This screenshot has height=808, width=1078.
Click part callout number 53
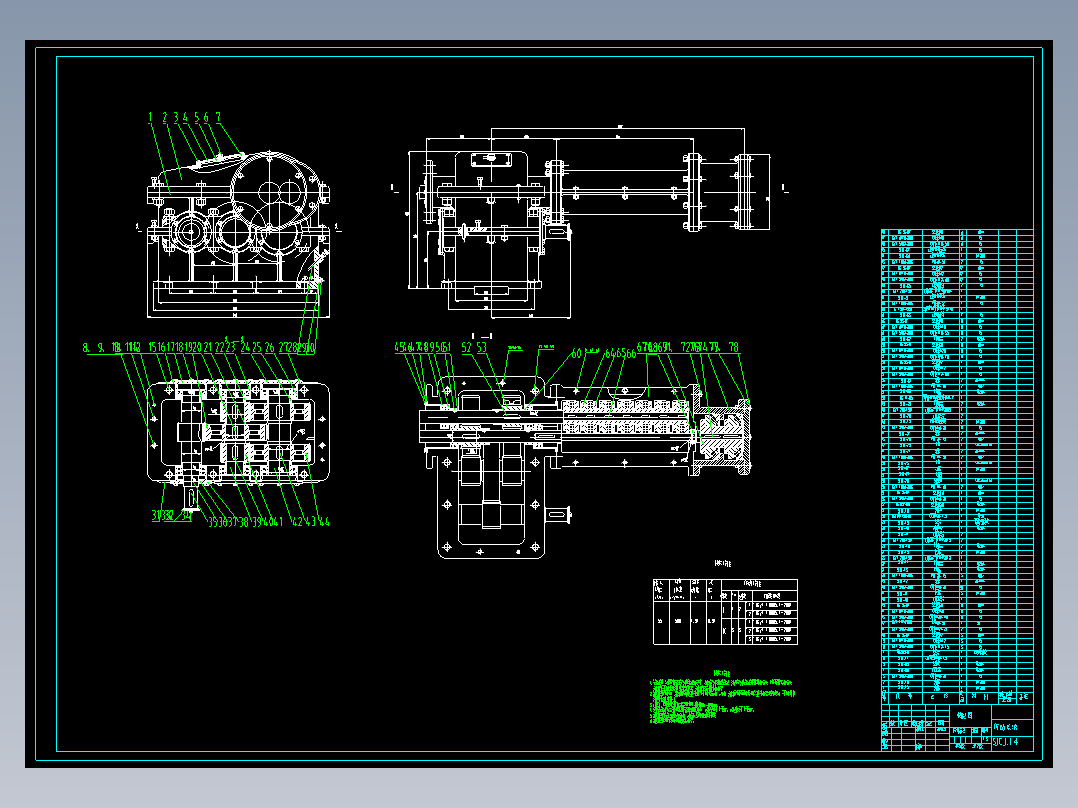pyautogui.click(x=482, y=347)
